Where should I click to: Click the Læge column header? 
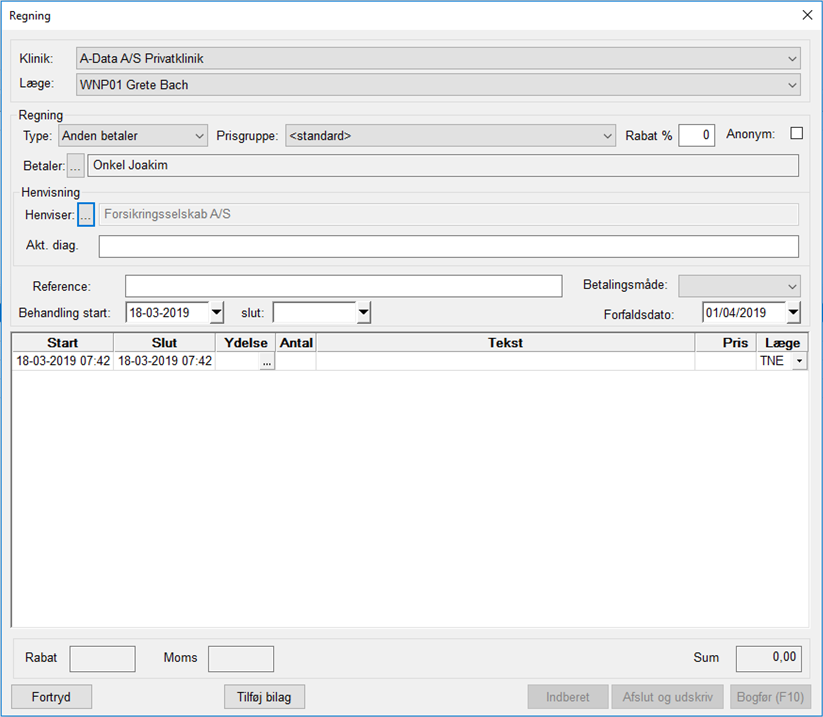(x=782, y=343)
